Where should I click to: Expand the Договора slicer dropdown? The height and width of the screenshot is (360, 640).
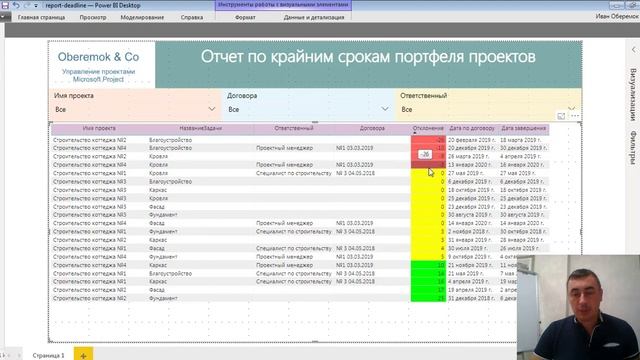(384, 109)
